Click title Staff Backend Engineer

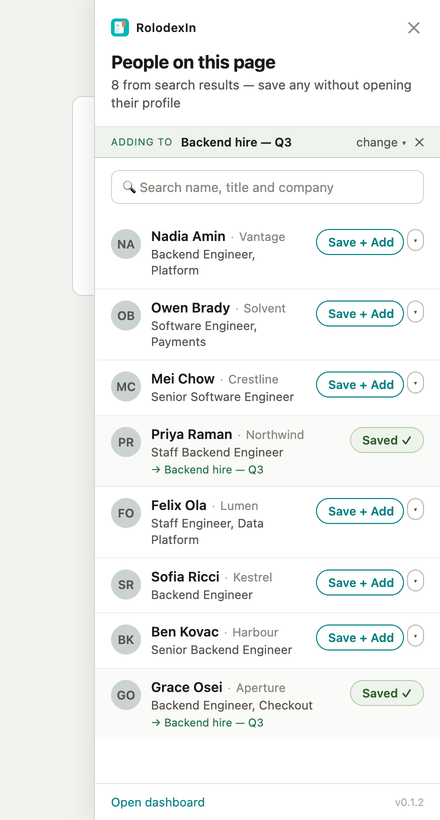(x=217, y=452)
